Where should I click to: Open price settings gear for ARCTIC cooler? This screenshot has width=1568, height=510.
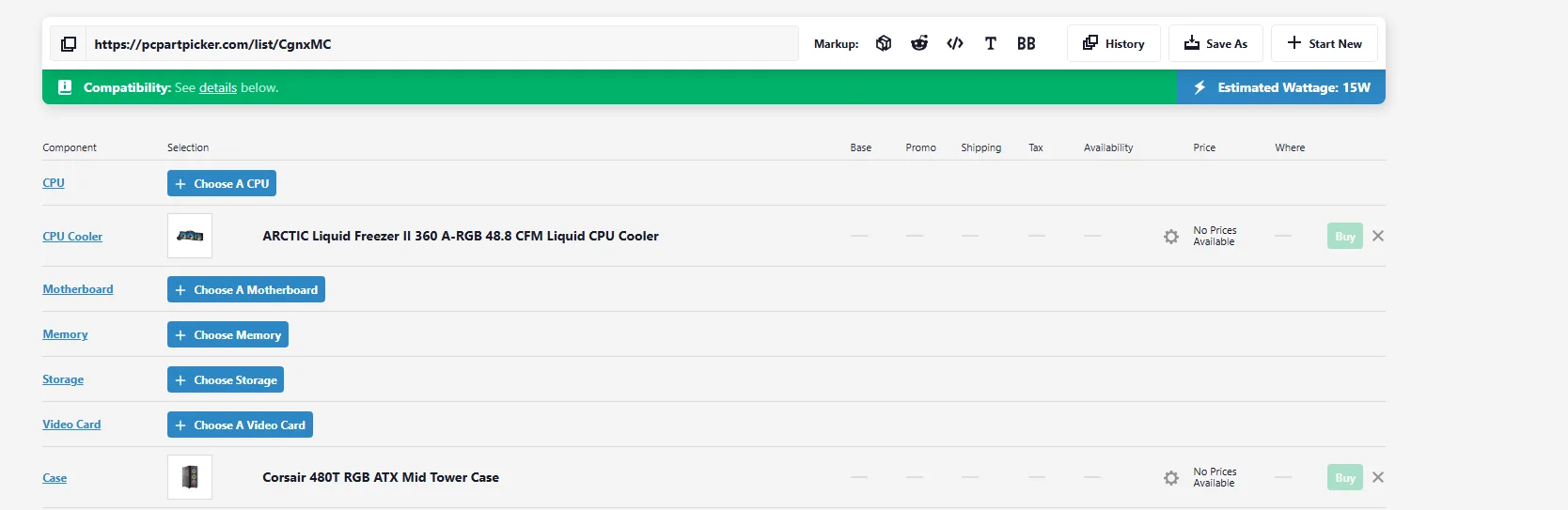click(1171, 237)
